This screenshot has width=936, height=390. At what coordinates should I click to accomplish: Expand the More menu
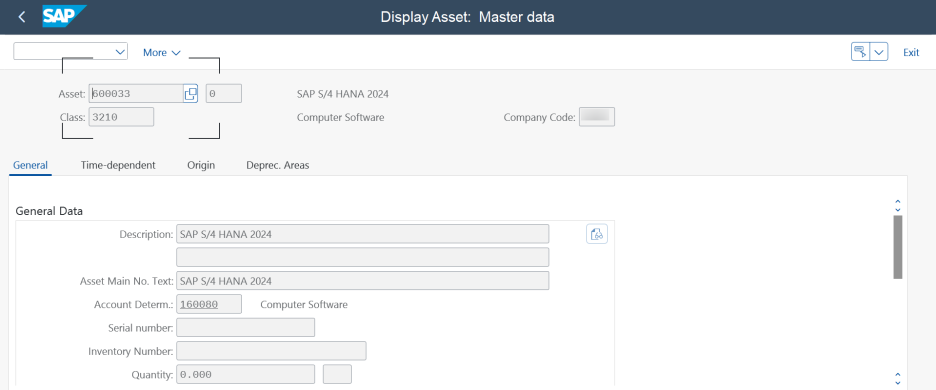(162, 53)
